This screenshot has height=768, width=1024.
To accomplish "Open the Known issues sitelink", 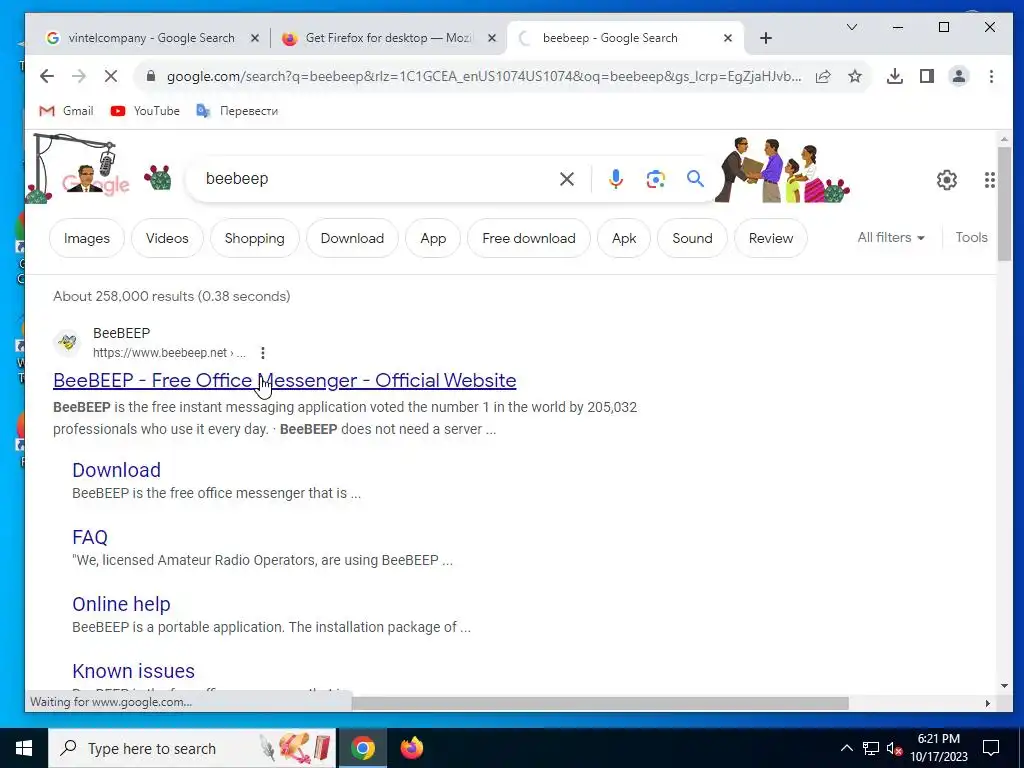I will [x=133, y=671].
